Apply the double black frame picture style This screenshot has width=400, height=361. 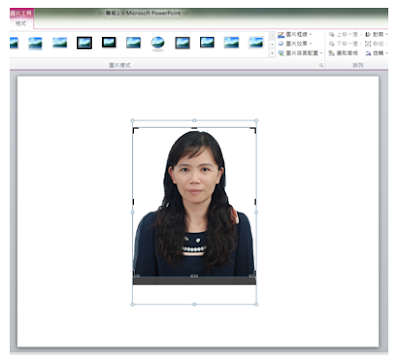click(x=84, y=43)
